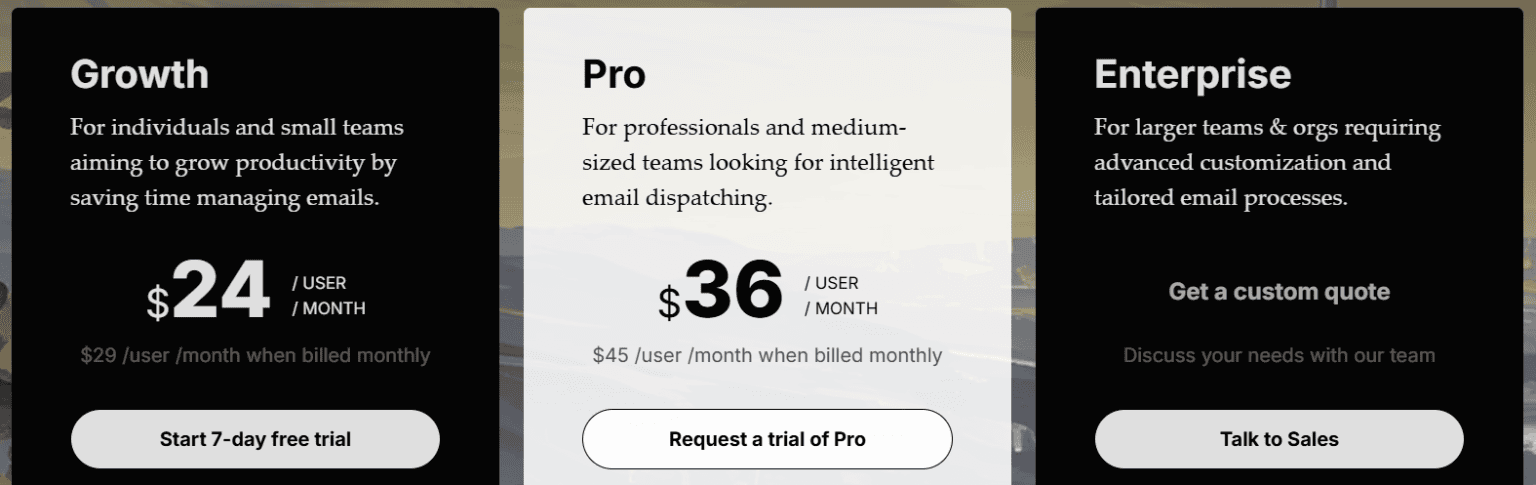Click Growth plan description about individuals
Viewport: 1536px width, 485px height.
click(237, 163)
